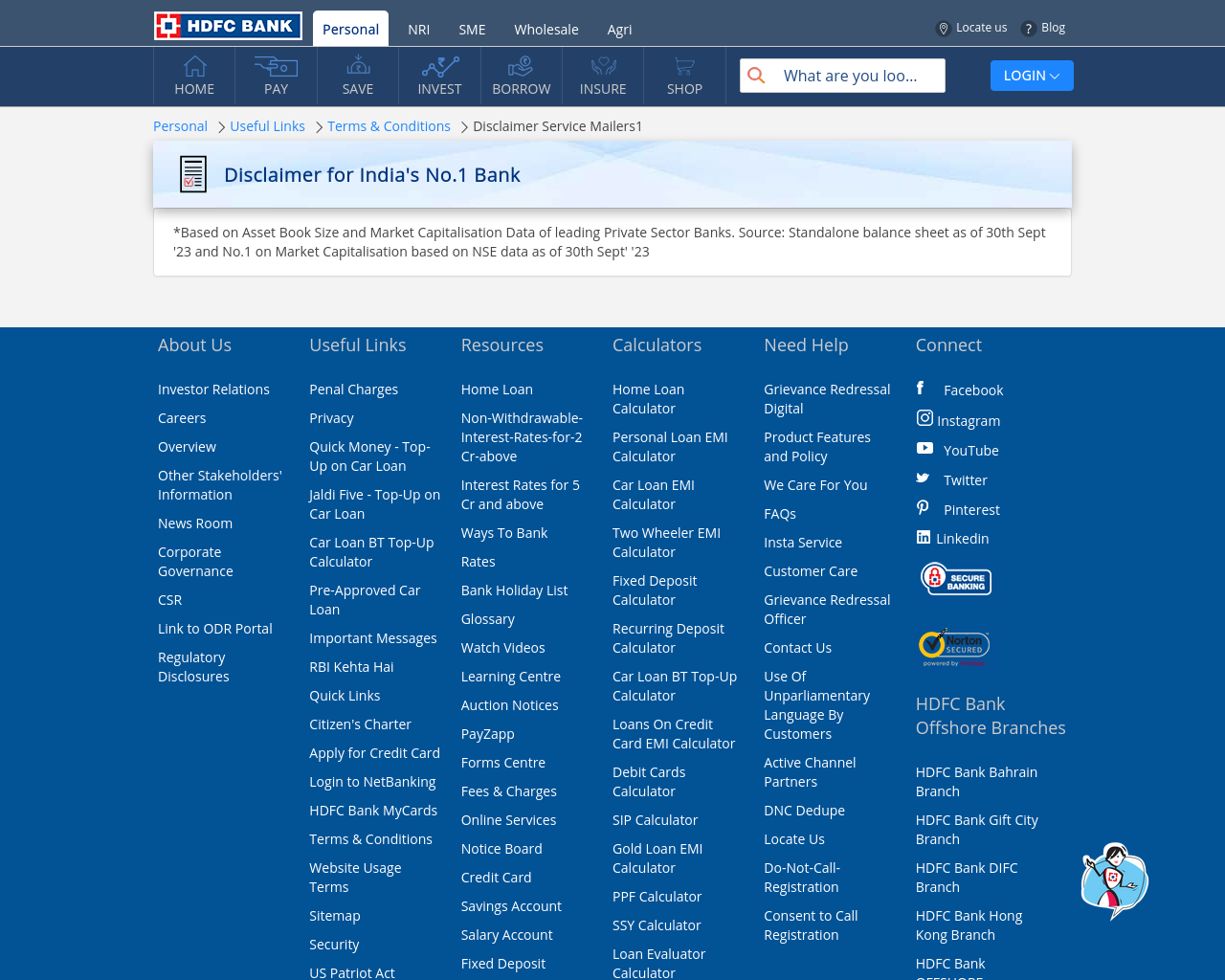Screen dimensions: 1225x980
Task: Open the Shop cart icon
Action: click(684, 66)
